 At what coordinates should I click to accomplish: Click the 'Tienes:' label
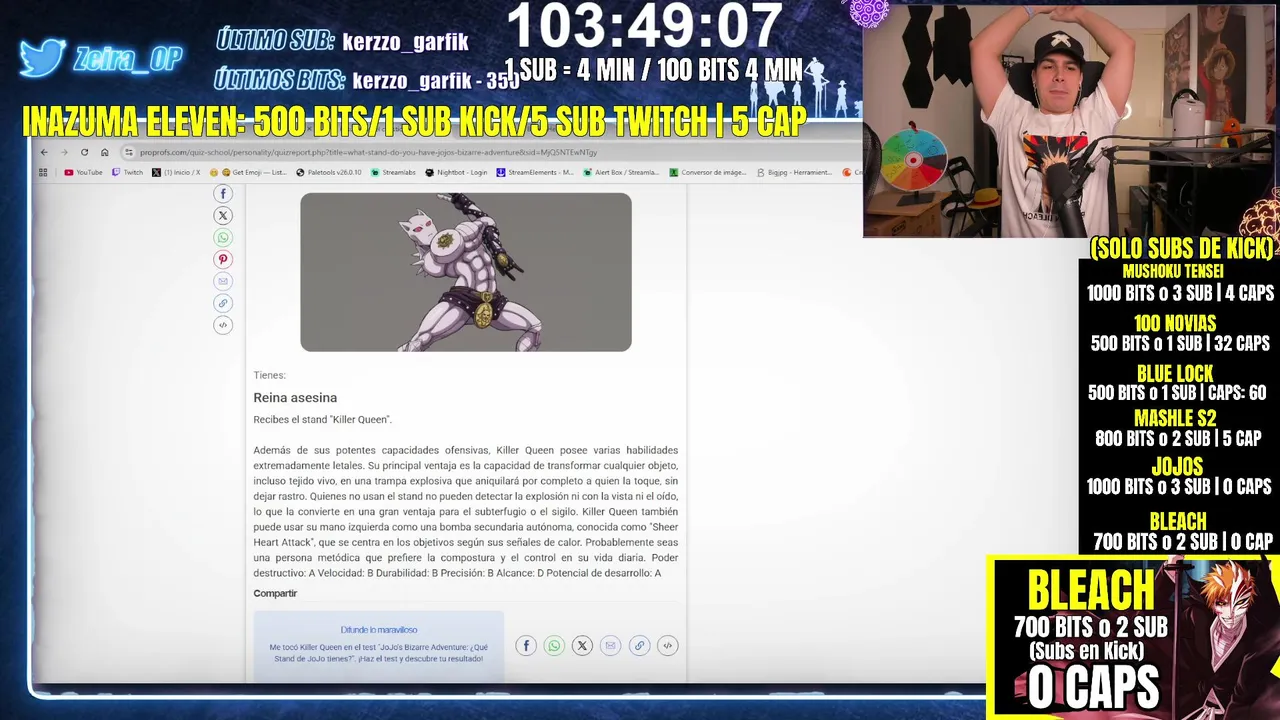269,375
